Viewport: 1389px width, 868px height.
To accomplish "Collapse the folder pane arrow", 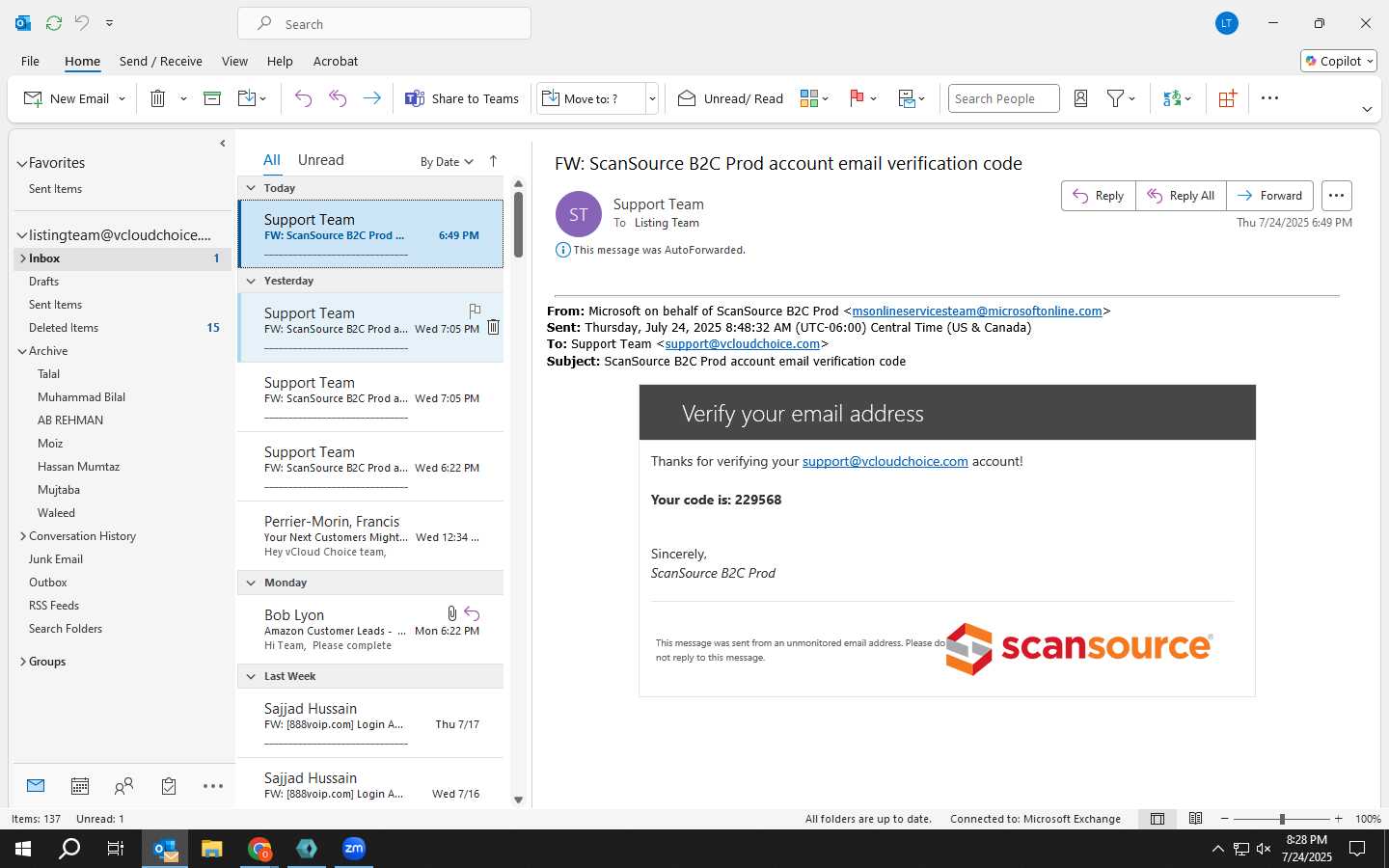I will pyautogui.click(x=223, y=144).
